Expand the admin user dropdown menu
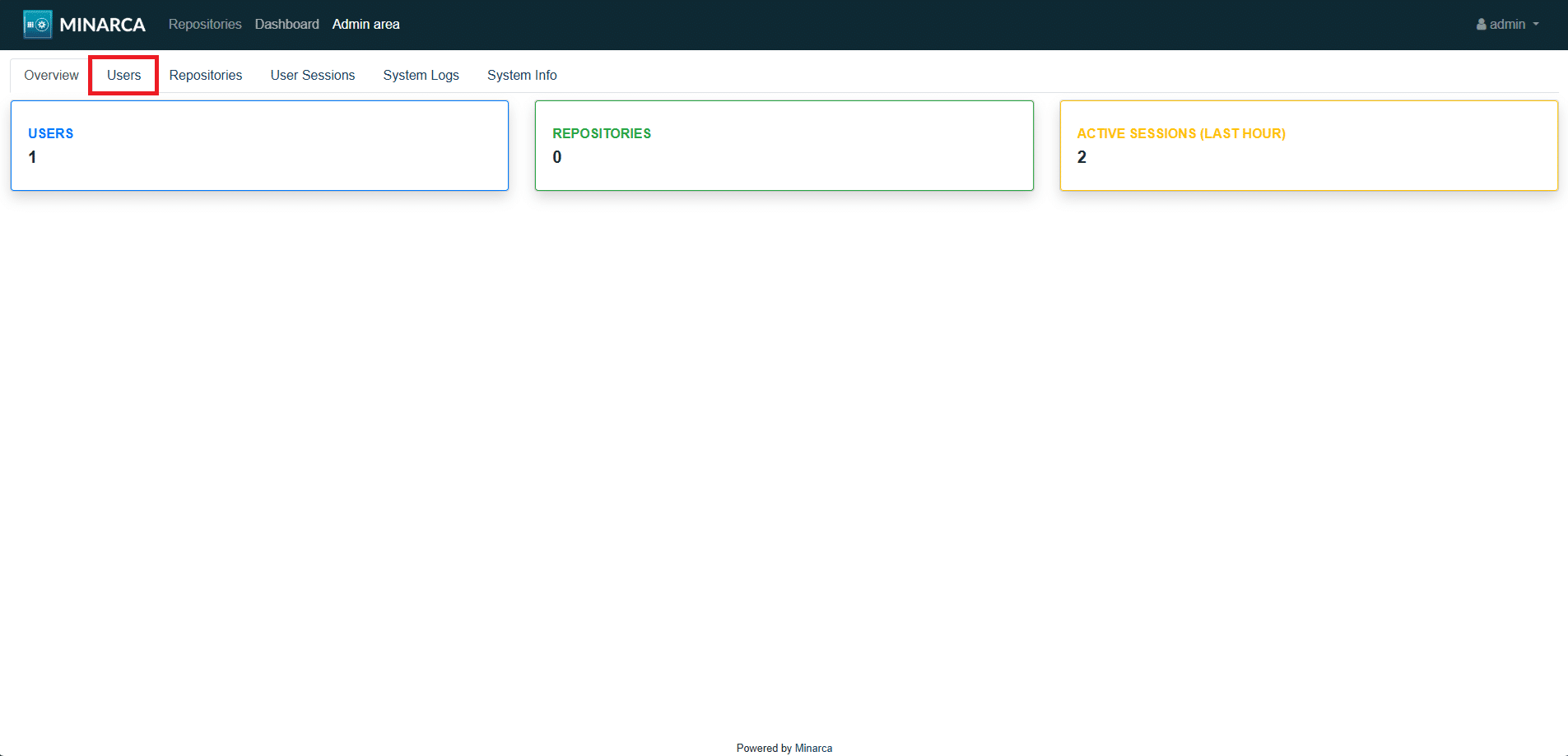The image size is (1568, 756). [x=1507, y=25]
